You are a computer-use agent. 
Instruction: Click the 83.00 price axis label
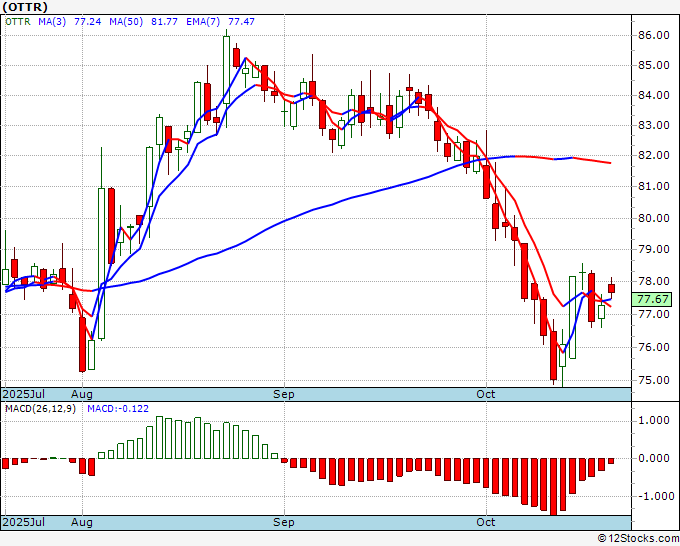tap(654, 125)
